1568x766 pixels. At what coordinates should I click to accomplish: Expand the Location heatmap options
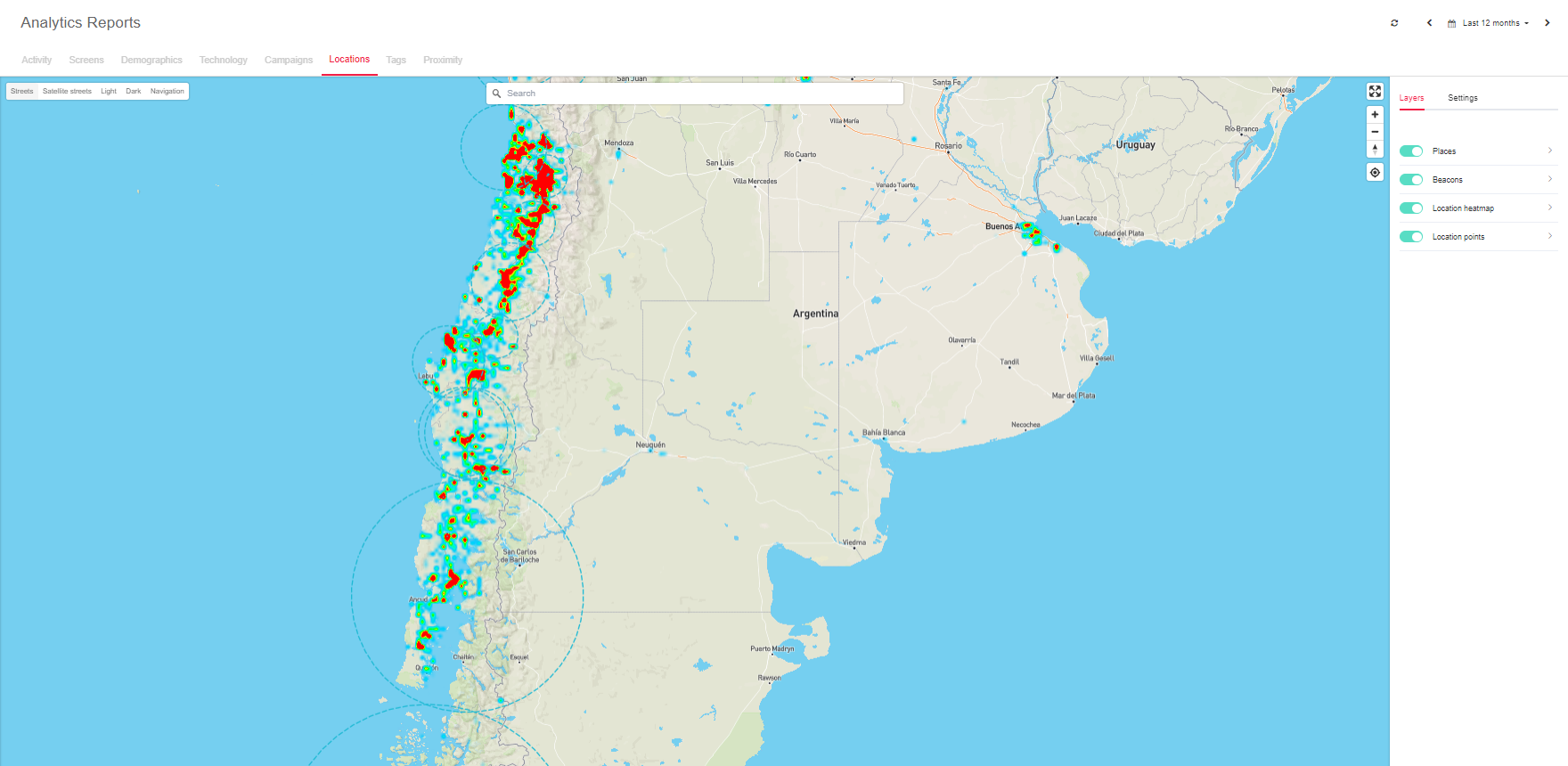point(1550,208)
